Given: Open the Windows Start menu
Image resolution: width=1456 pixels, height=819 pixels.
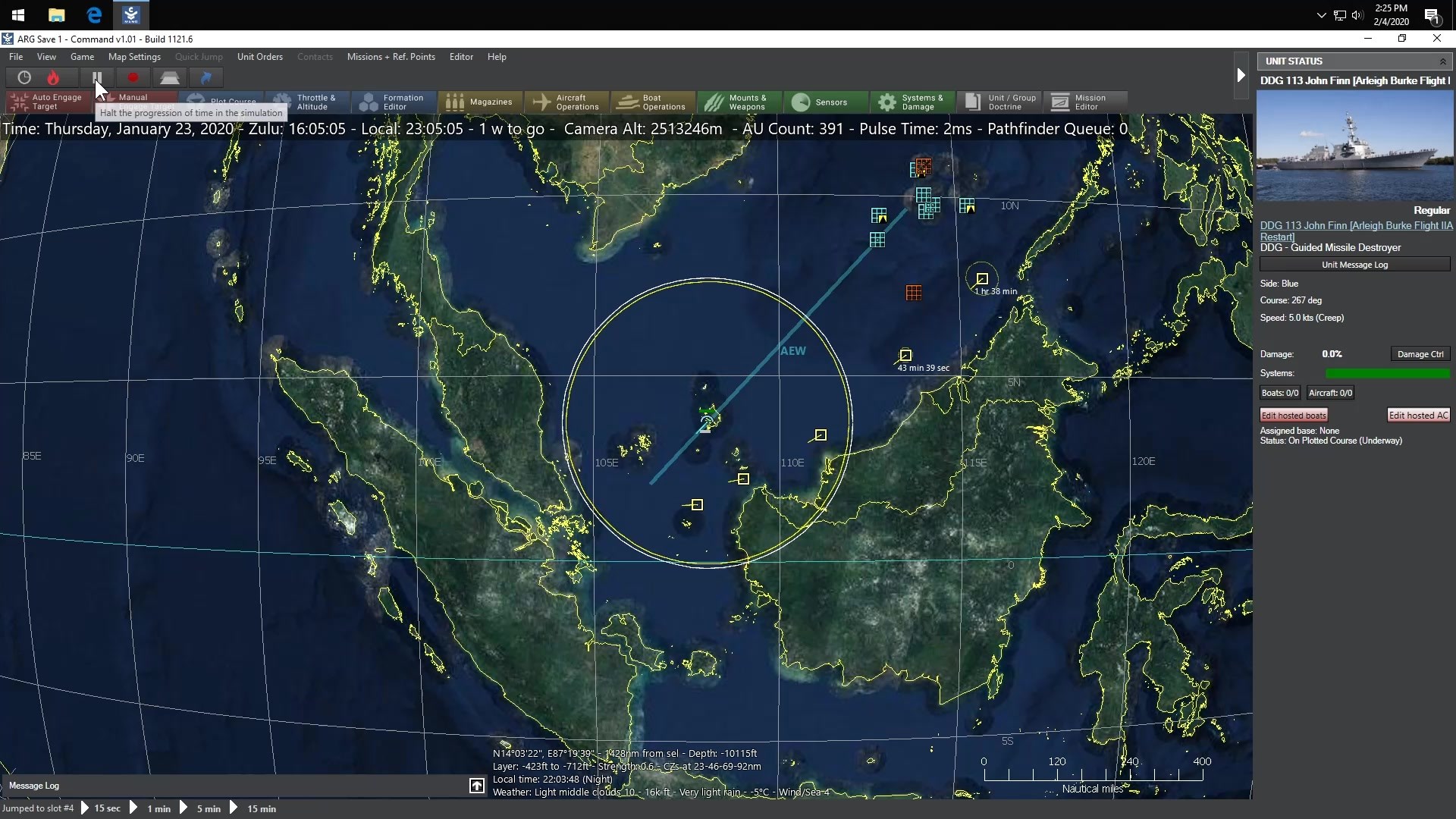Looking at the screenshot, I should coord(18,14).
